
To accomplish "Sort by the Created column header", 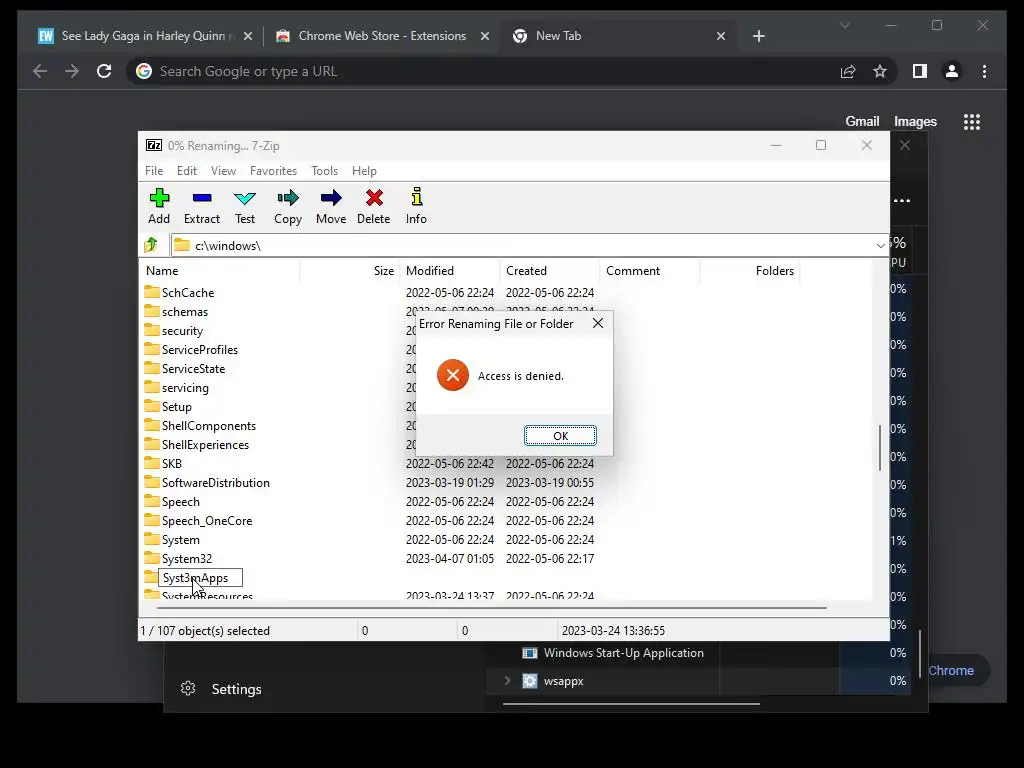I will click(550, 270).
